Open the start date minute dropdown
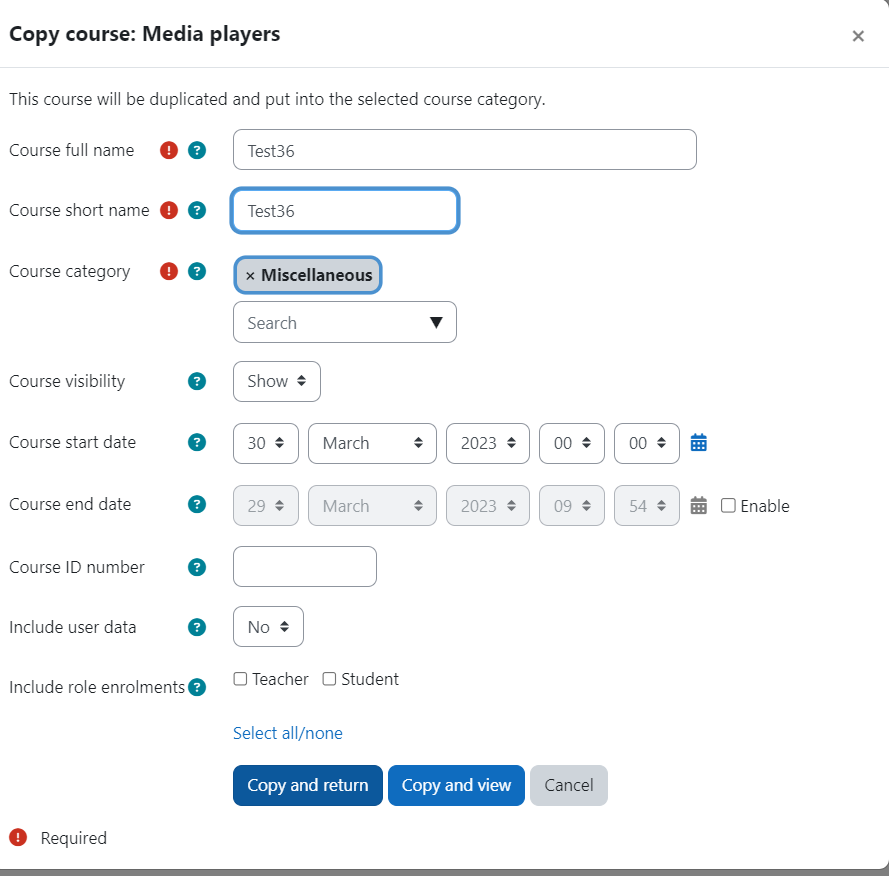889x876 pixels. pos(646,443)
